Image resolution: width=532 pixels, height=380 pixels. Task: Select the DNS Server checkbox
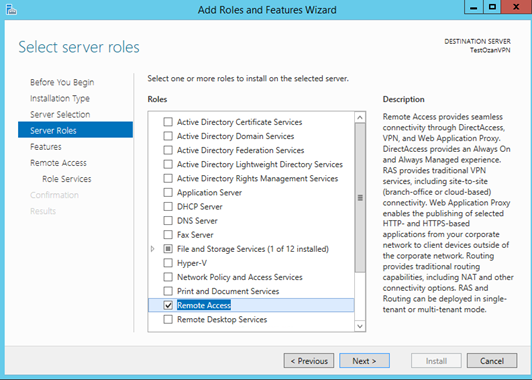tap(168, 221)
